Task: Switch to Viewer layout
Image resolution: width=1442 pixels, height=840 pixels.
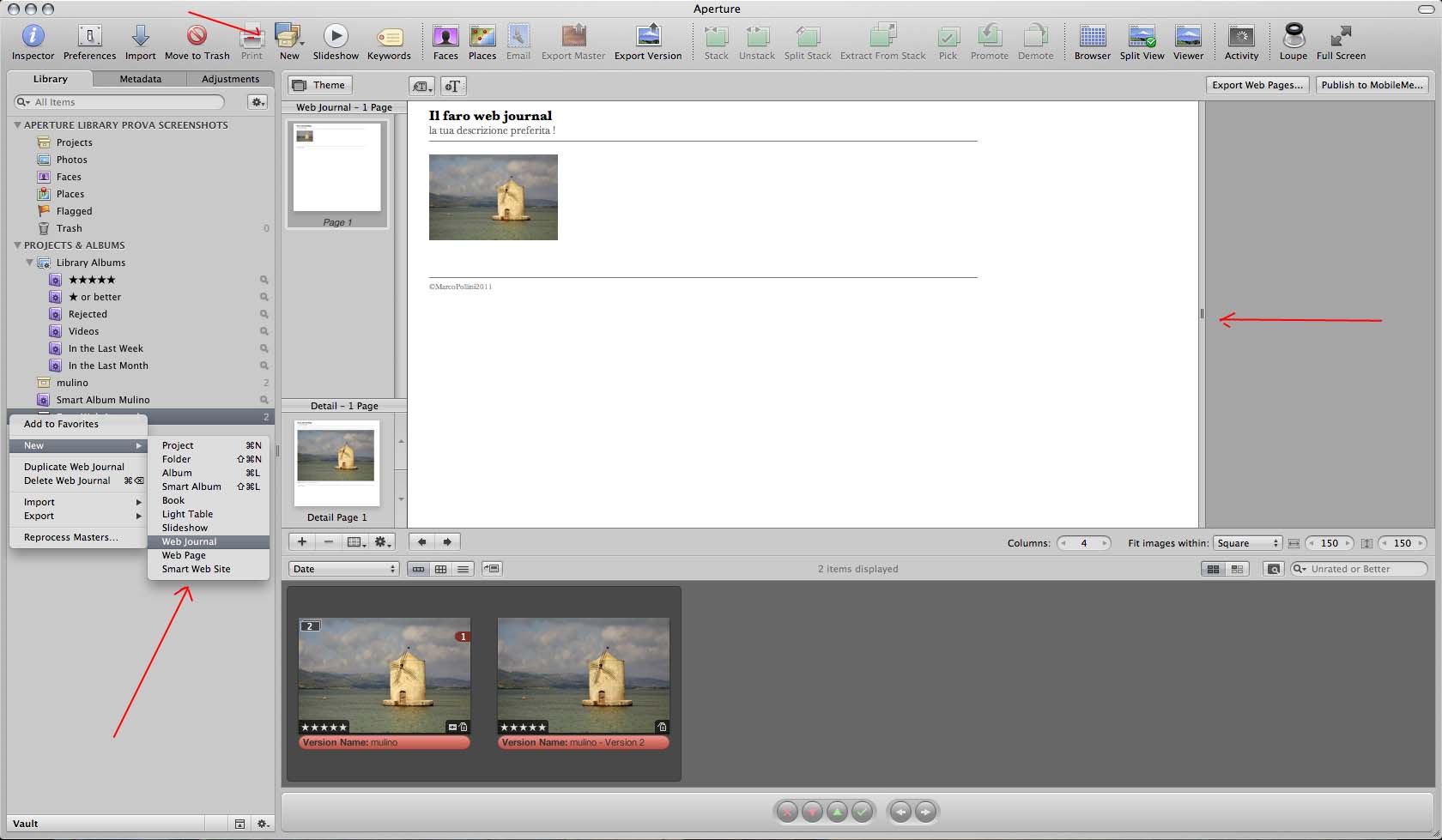Action: coord(1188,42)
